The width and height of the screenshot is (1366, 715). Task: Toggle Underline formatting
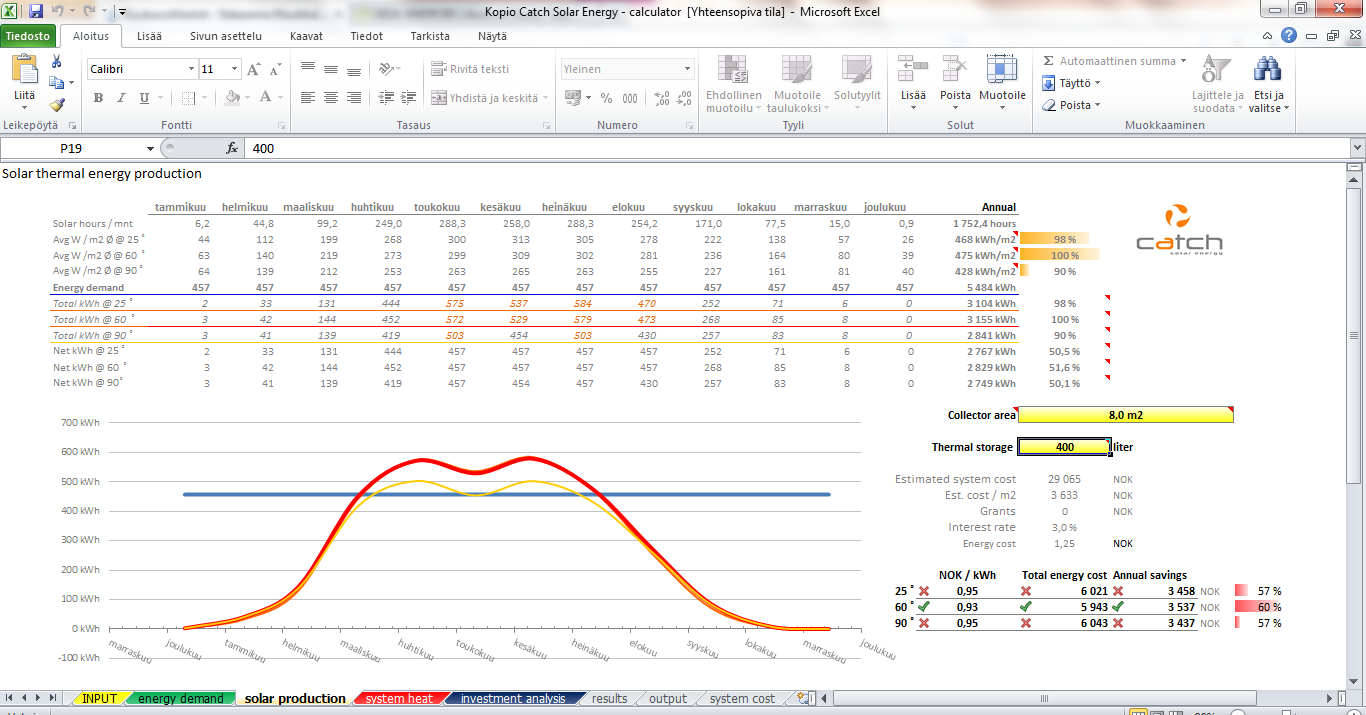tap(144, 98)
